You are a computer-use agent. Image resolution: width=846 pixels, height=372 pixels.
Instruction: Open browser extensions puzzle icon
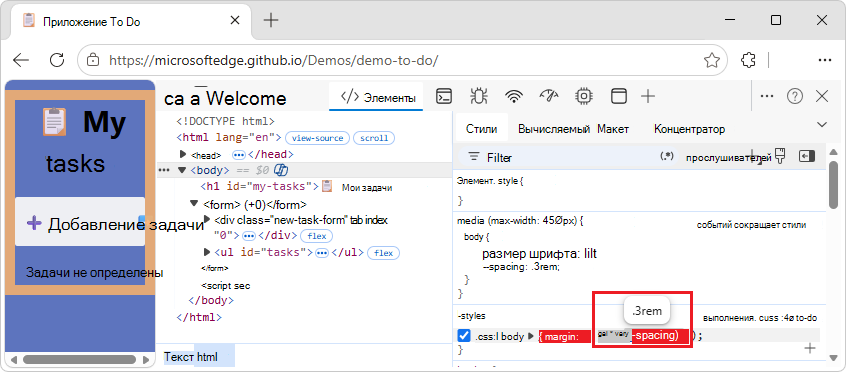coord(748,60)
